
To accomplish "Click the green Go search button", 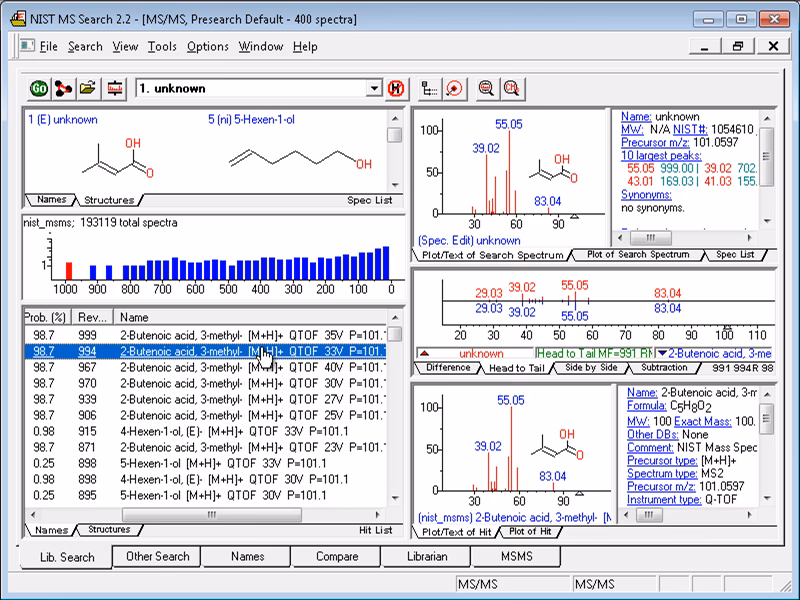I will pyautogui.click(x=39, y=88).
